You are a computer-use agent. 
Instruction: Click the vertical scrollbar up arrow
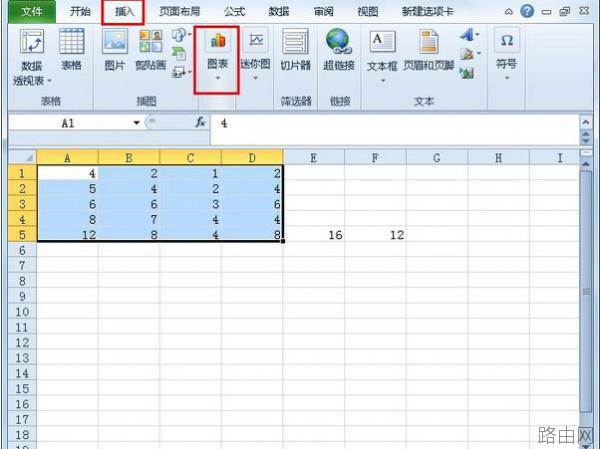[x=586, y=164]
